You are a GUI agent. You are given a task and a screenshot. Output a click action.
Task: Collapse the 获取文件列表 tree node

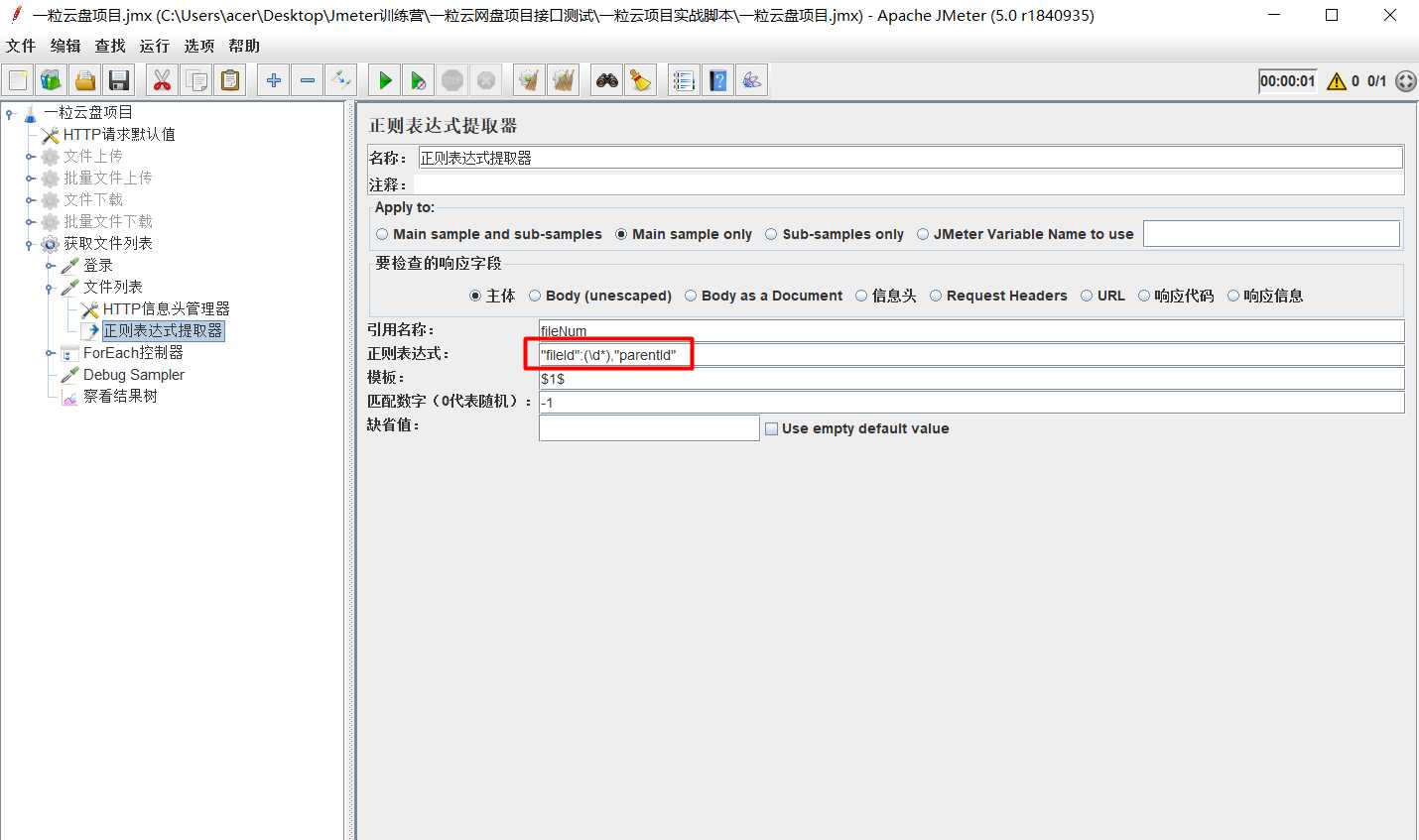point(30,245)
